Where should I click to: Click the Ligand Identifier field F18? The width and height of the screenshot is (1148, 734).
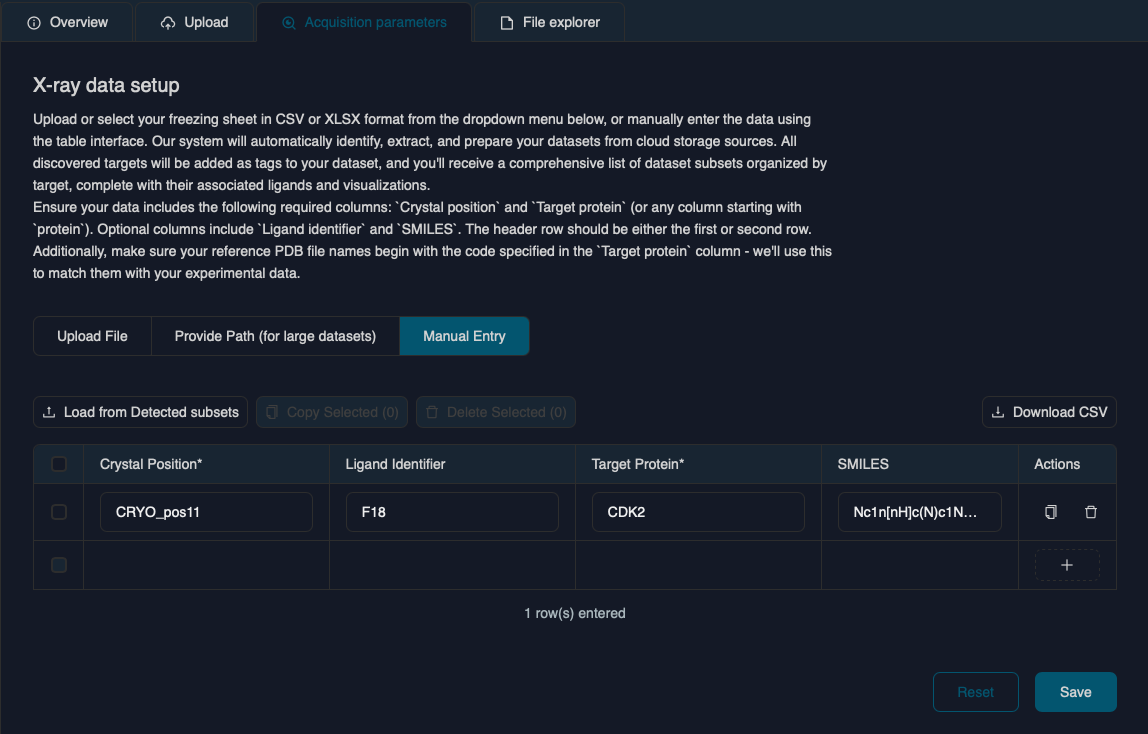pyautogui.click(x=452, y=512)
